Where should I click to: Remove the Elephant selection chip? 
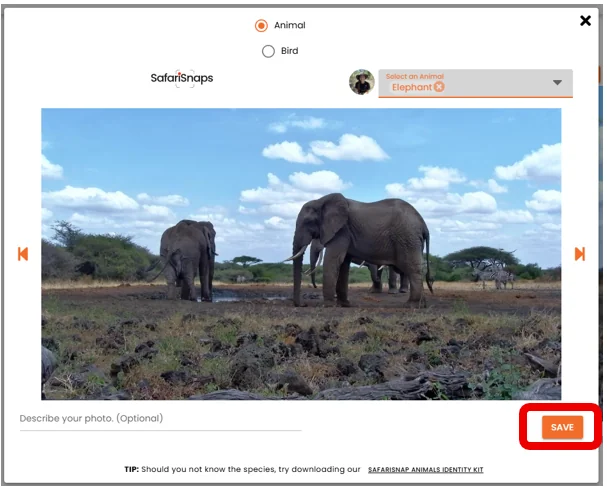point(439,87)
